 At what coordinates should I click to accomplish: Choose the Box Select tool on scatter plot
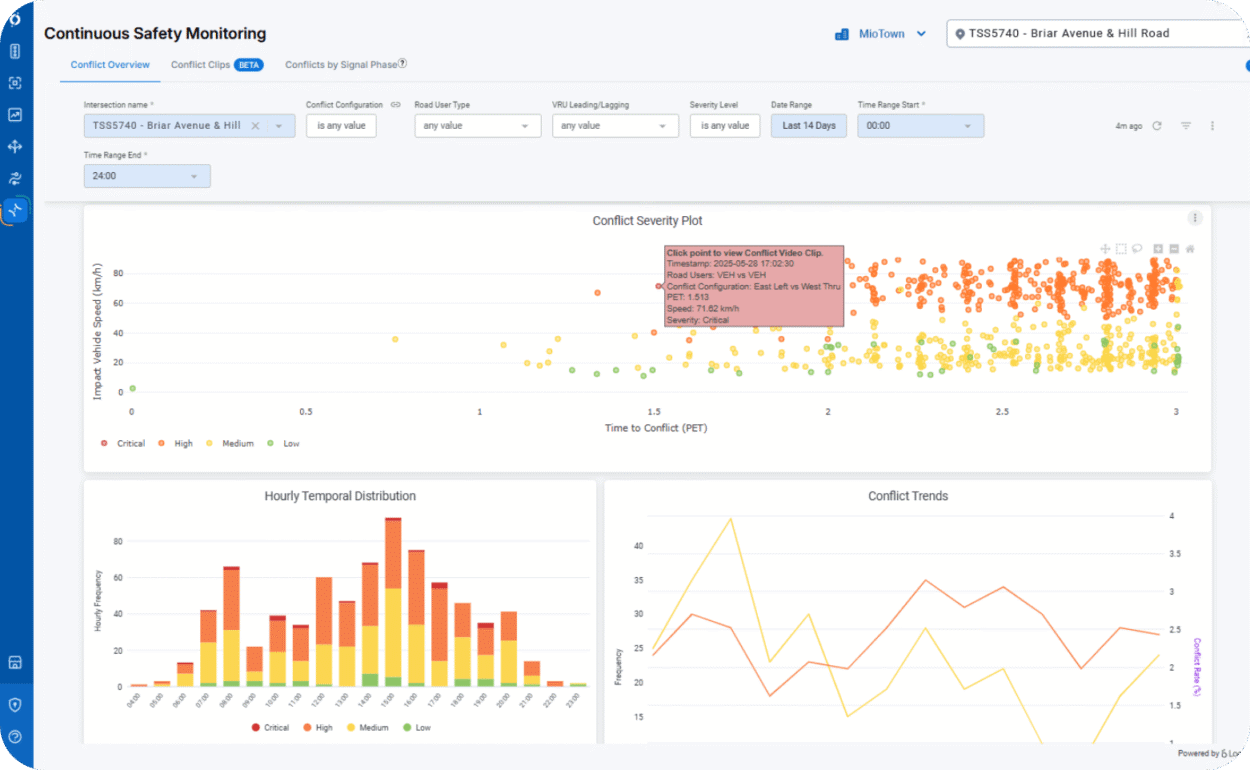(x=1121, y=249)
